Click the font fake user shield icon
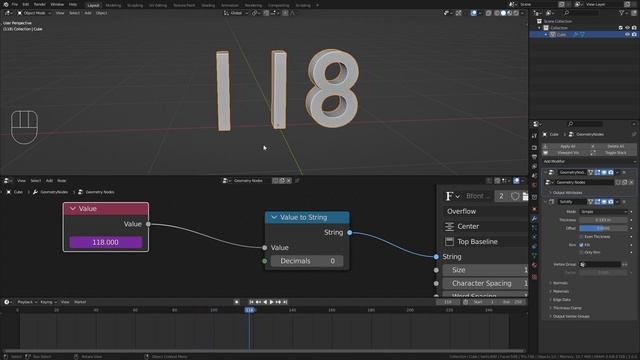 coord(515,196)
